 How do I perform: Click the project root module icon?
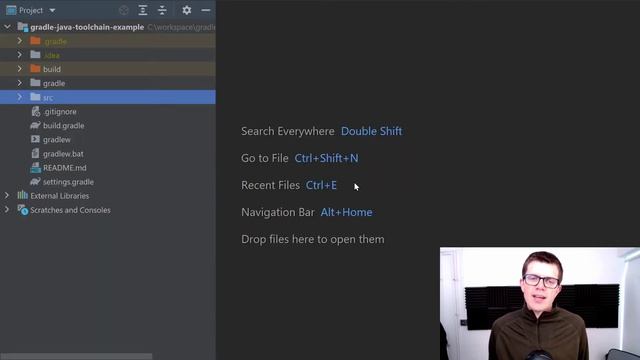click(22, 27)
